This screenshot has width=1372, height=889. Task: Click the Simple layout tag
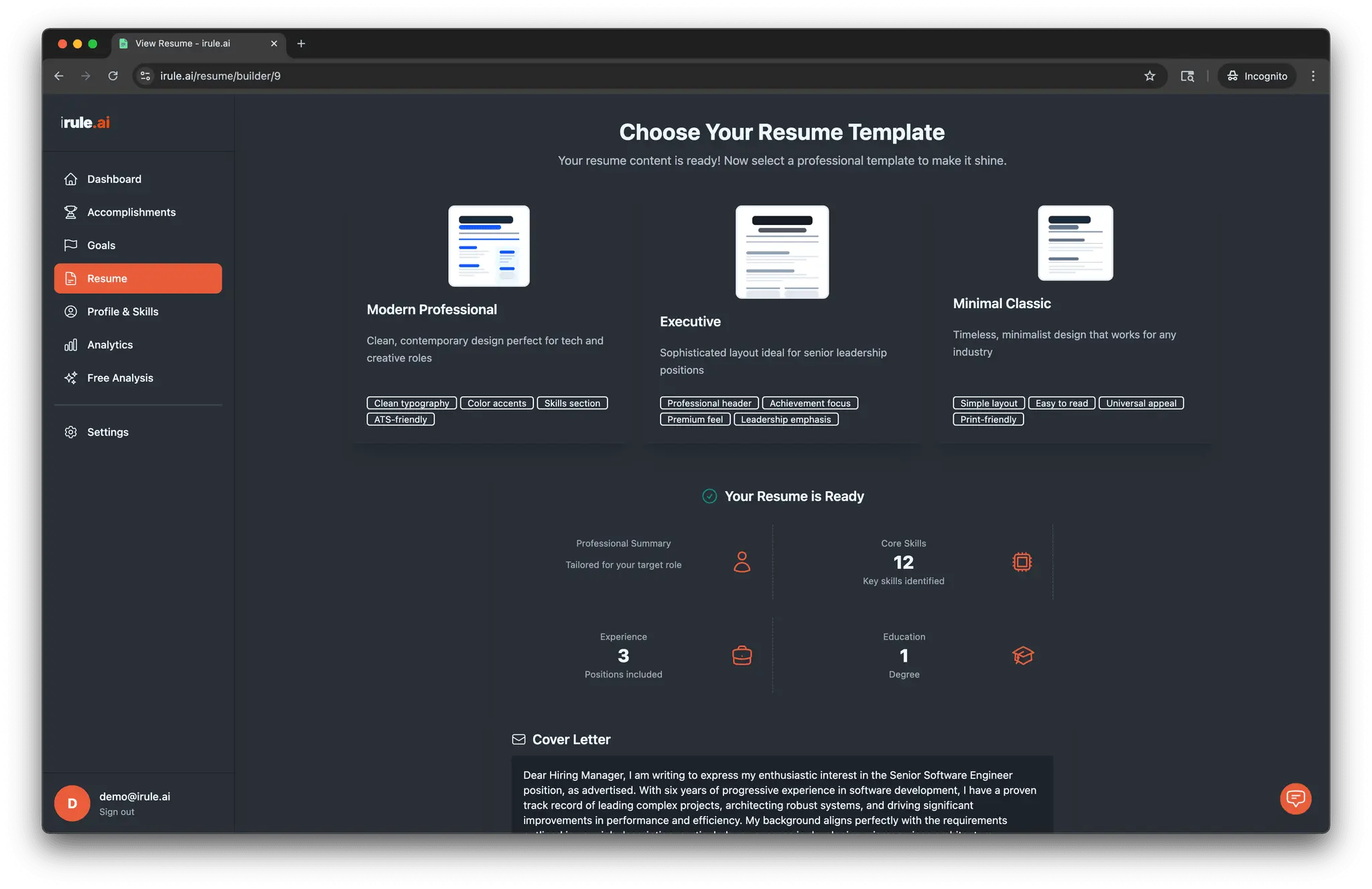click(989, 403)
